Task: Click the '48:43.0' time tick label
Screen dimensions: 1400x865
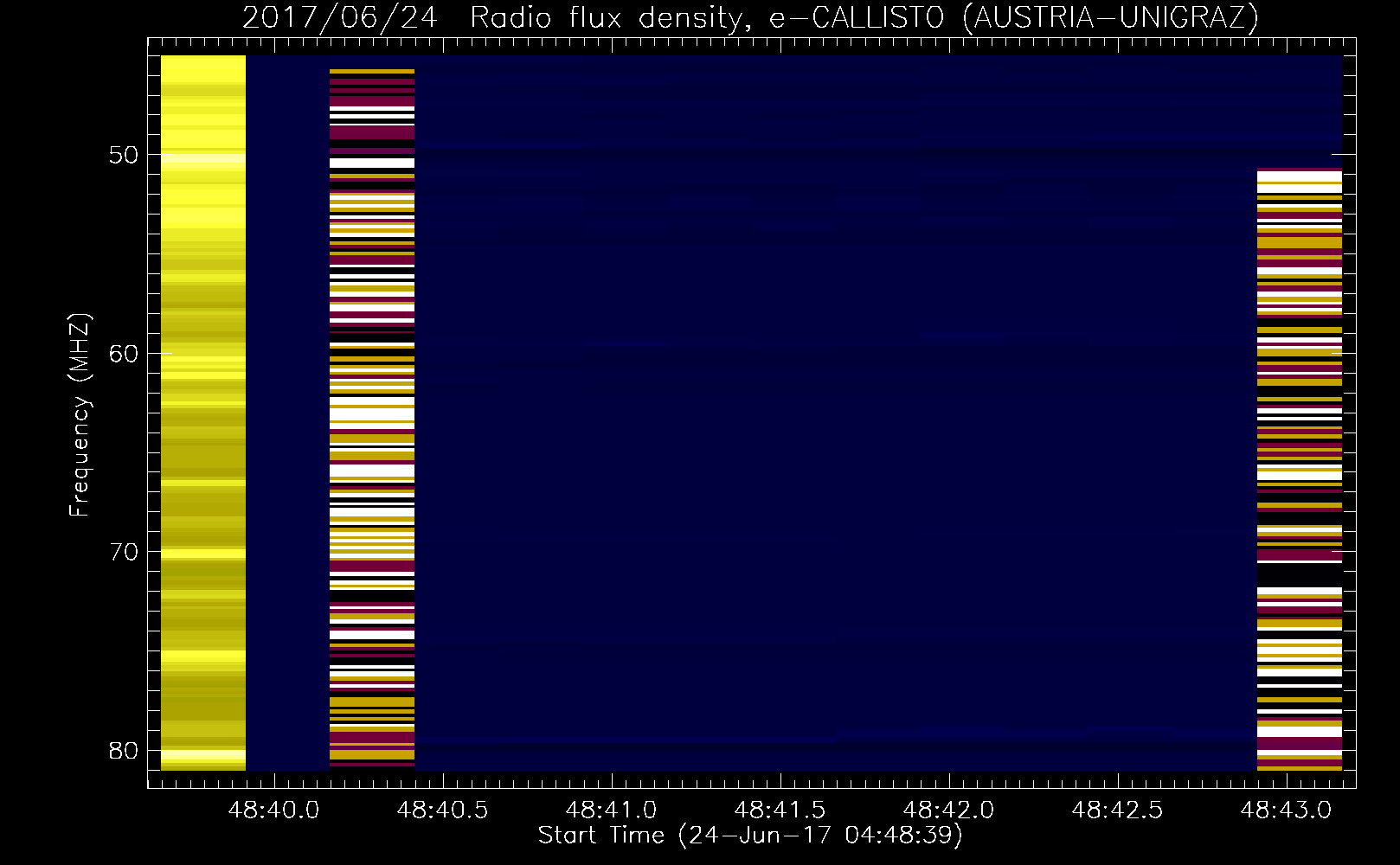Action: point(1287,810)
